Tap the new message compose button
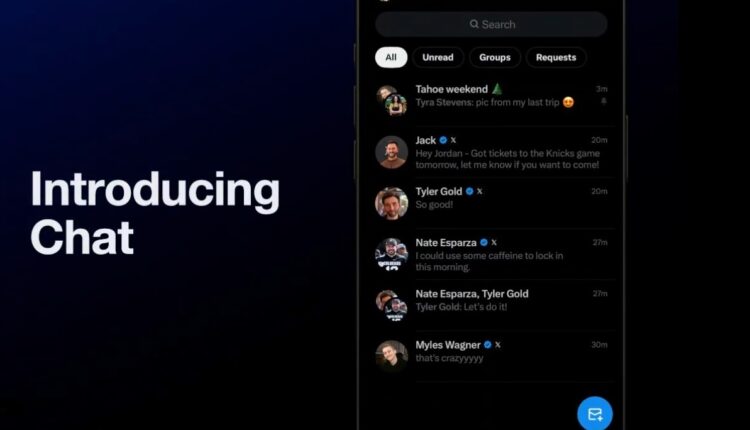The height and width of the screenshot is (430, 750). [595, 414]
